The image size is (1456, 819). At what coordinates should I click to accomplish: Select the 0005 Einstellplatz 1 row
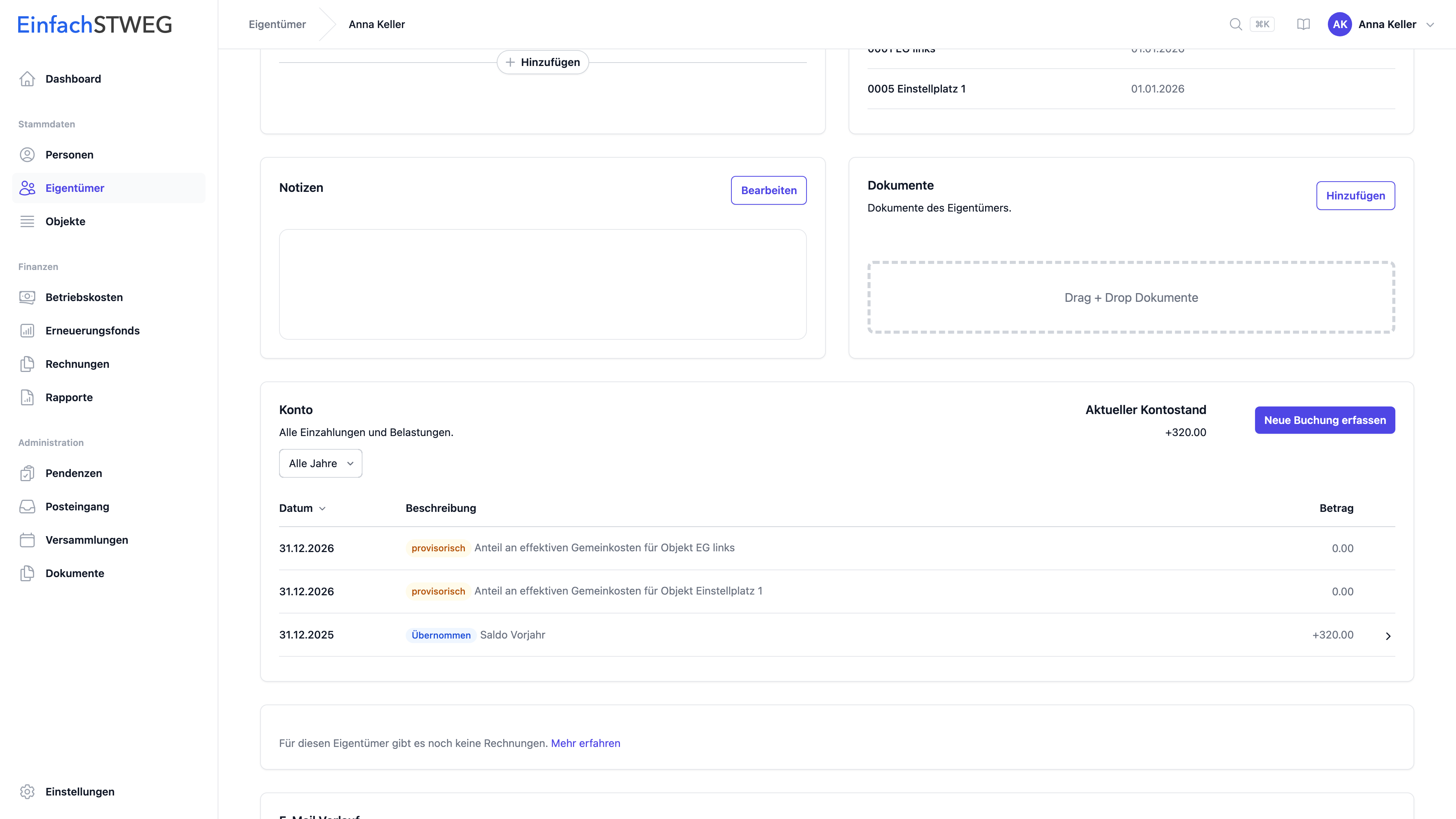(1131, 89)
